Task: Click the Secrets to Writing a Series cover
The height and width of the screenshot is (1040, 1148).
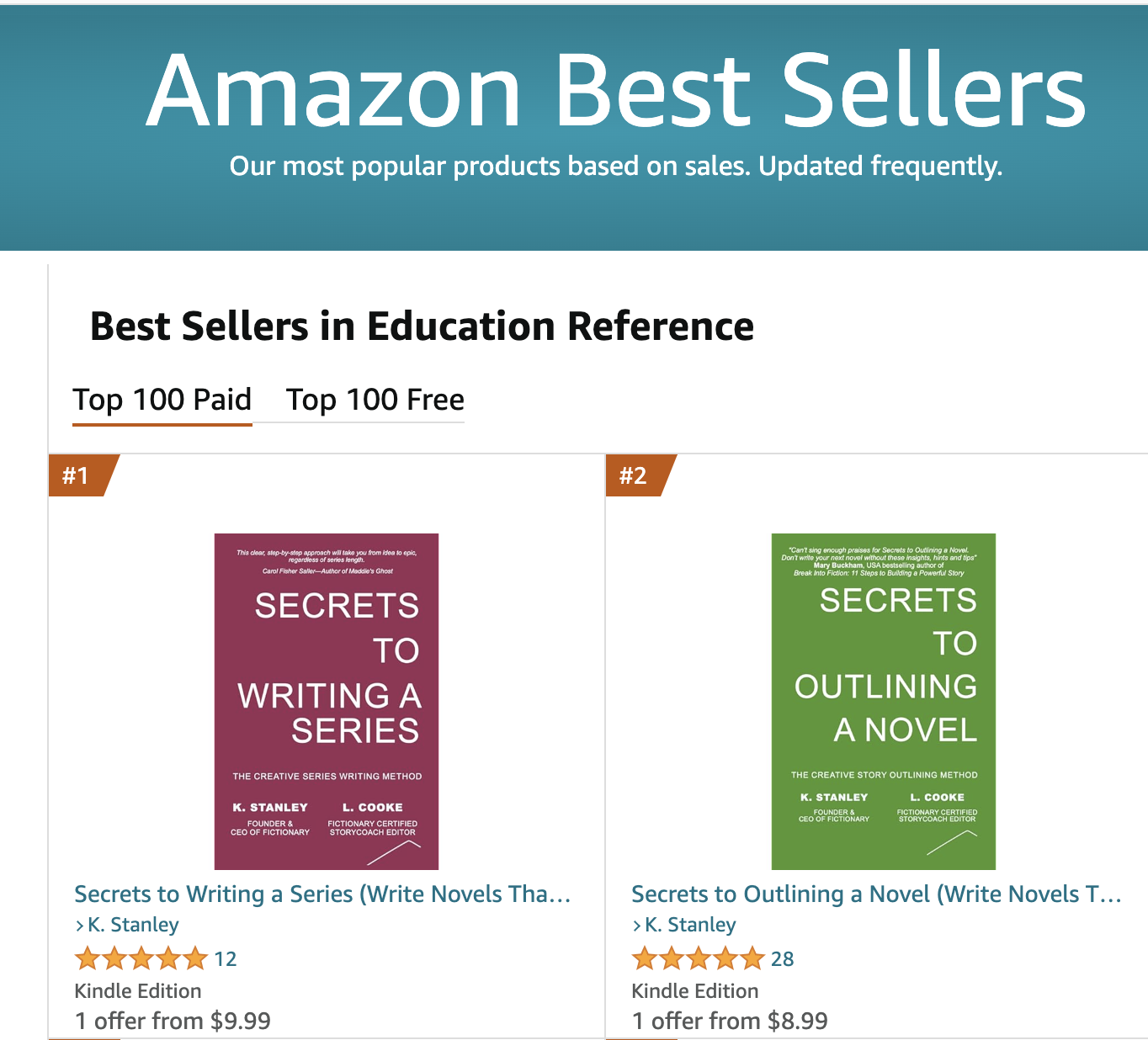Action: click(x=327, y=701)
